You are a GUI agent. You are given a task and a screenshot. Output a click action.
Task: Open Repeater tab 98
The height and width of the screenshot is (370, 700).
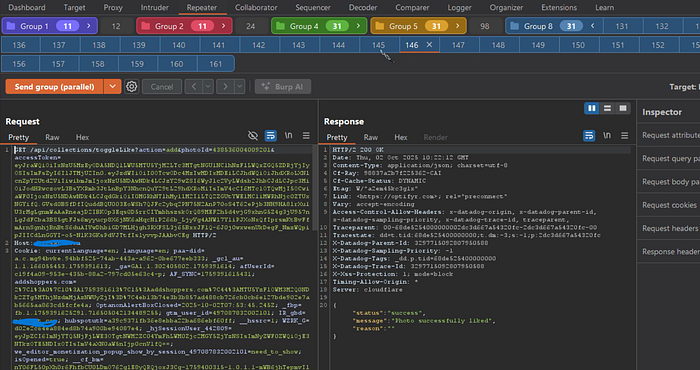[x=485, y=26]
